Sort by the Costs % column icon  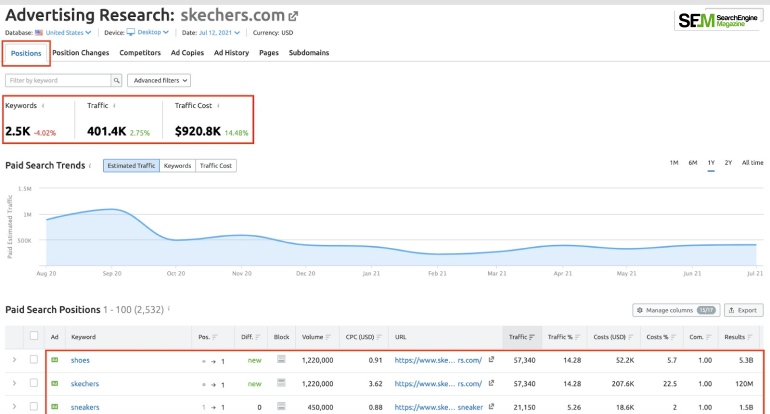click(x=673, y=337)
